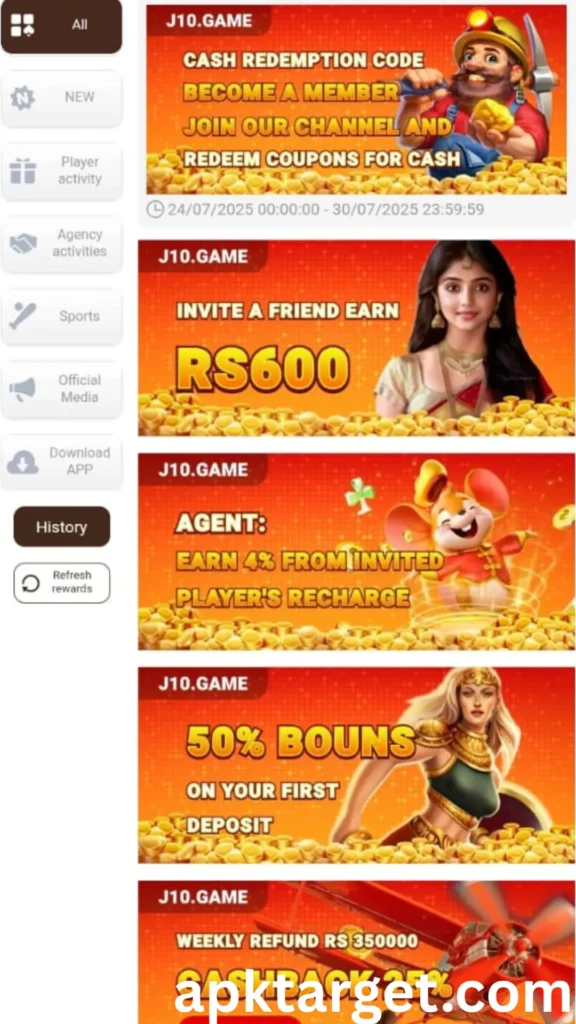Open the Agency activities tab
This screenshot has width=576, height=1024.
[x=61, y=244]
